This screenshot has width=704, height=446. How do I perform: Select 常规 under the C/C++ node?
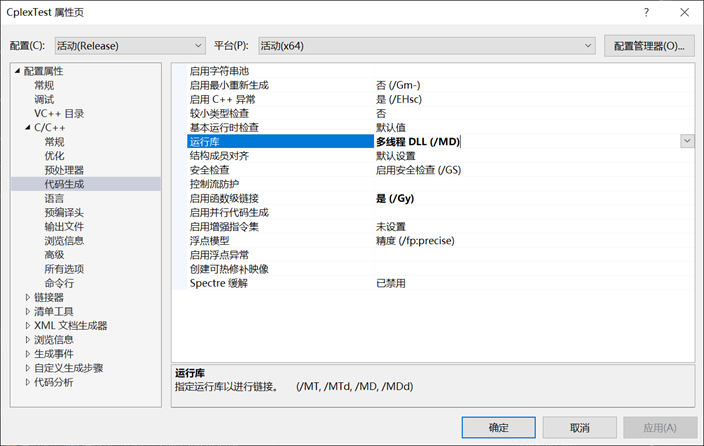pos(54,142)
